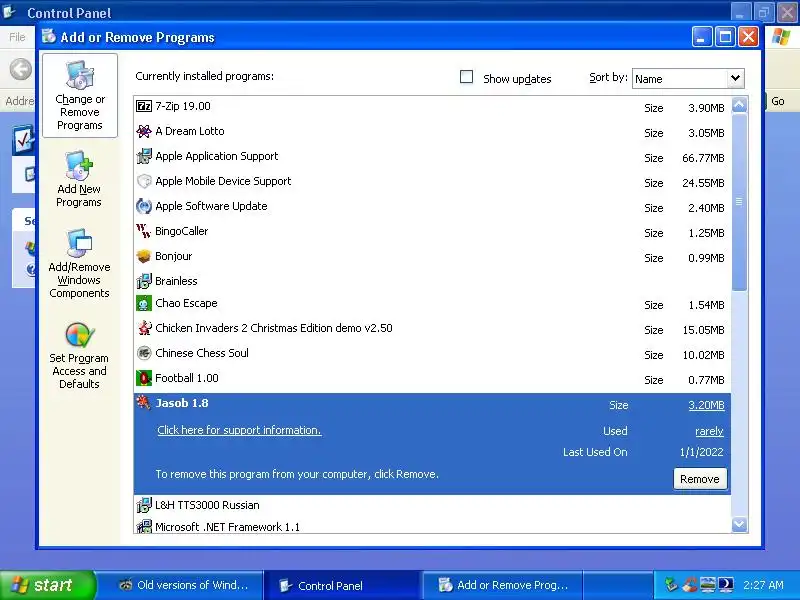
Task: Click the 7-Zip 19.00 program icon
Action: (144, 106)
